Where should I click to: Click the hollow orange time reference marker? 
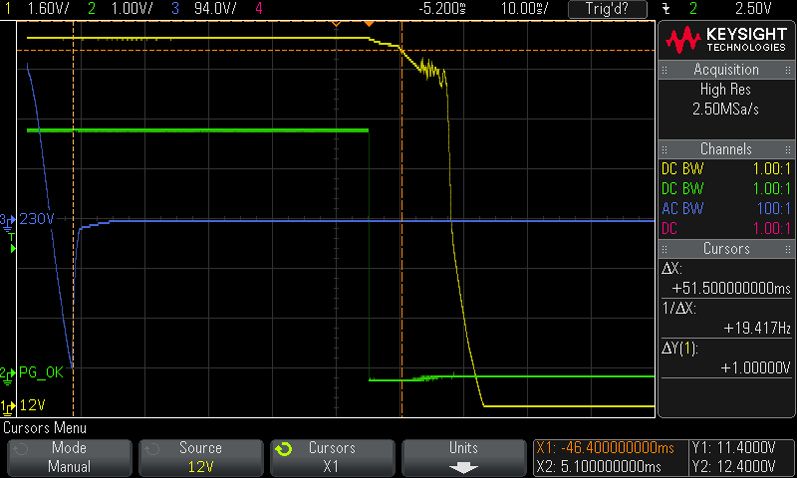coord(336,23)
